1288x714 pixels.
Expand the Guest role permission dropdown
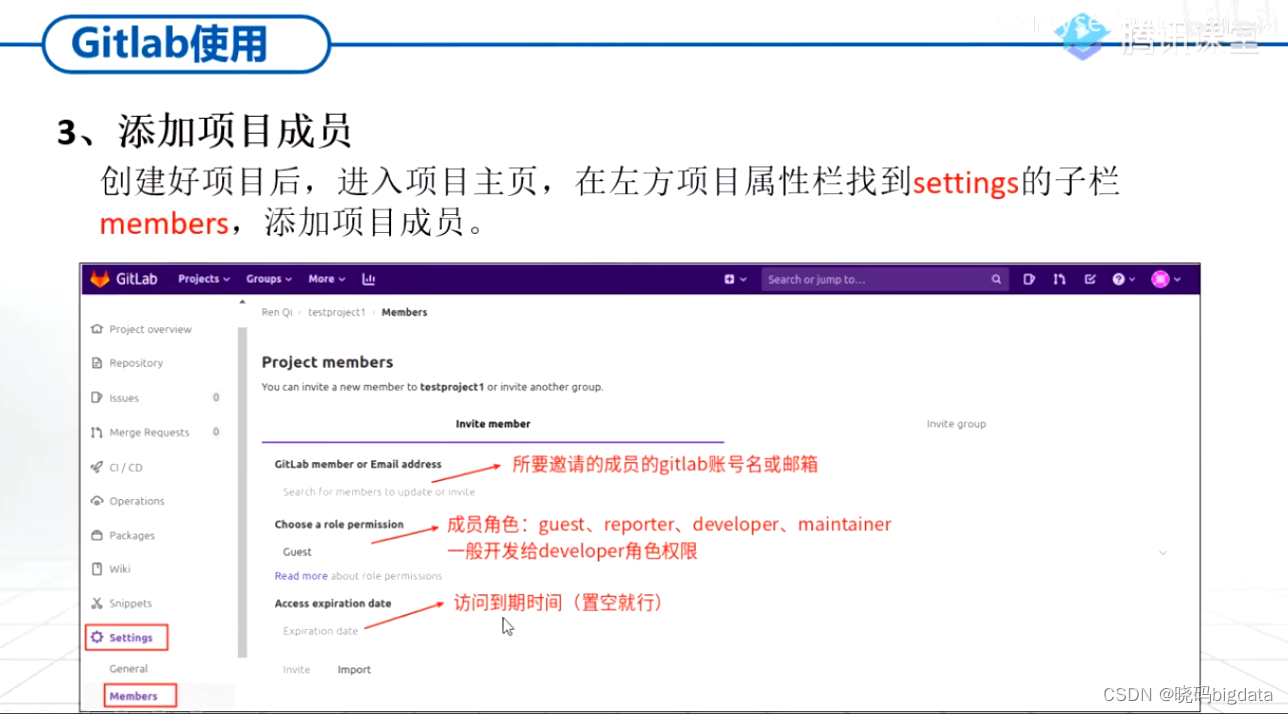tap(1162, 551)
